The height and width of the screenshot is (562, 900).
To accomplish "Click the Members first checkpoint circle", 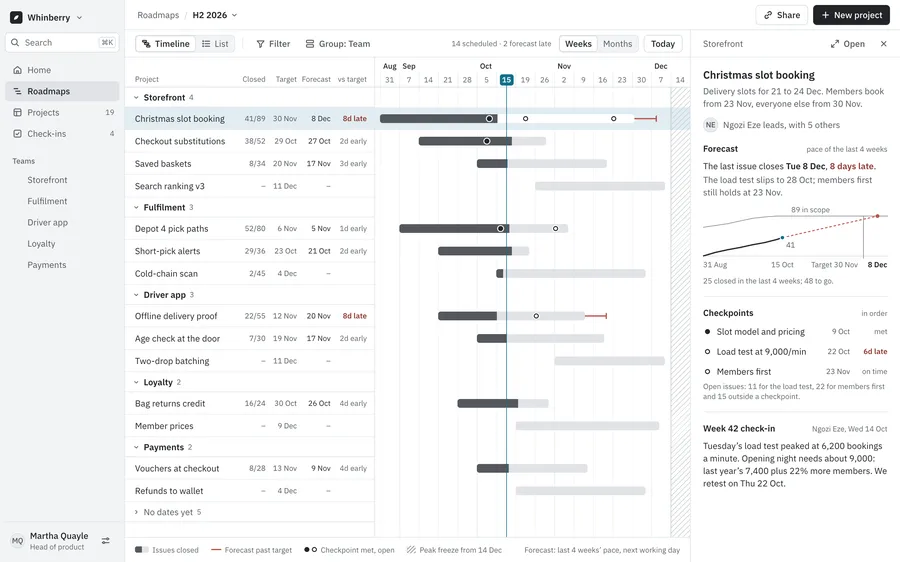I will coord(707,371).
